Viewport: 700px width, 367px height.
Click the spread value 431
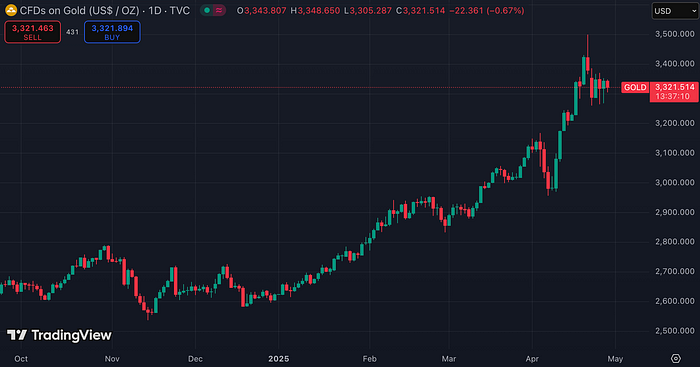(x=72, y=32)
